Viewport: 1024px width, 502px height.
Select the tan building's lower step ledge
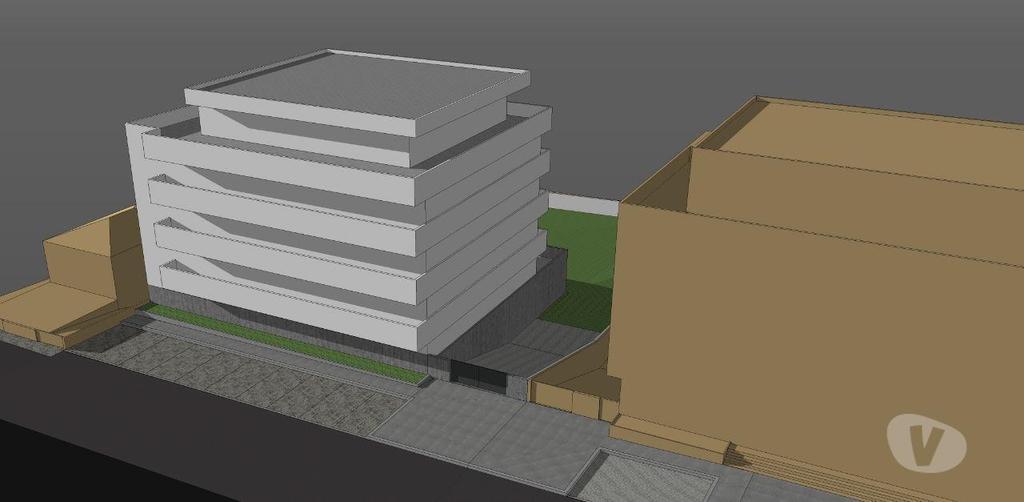point(665,438)
